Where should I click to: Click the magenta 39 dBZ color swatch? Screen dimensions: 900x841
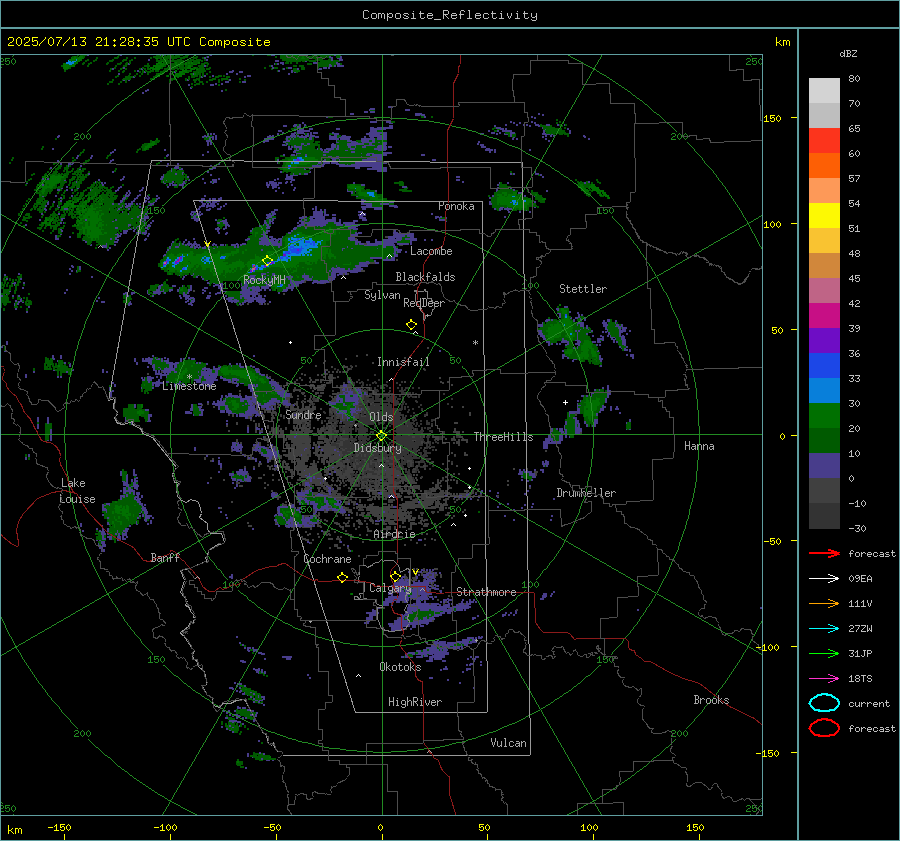[x=824, y=315]
